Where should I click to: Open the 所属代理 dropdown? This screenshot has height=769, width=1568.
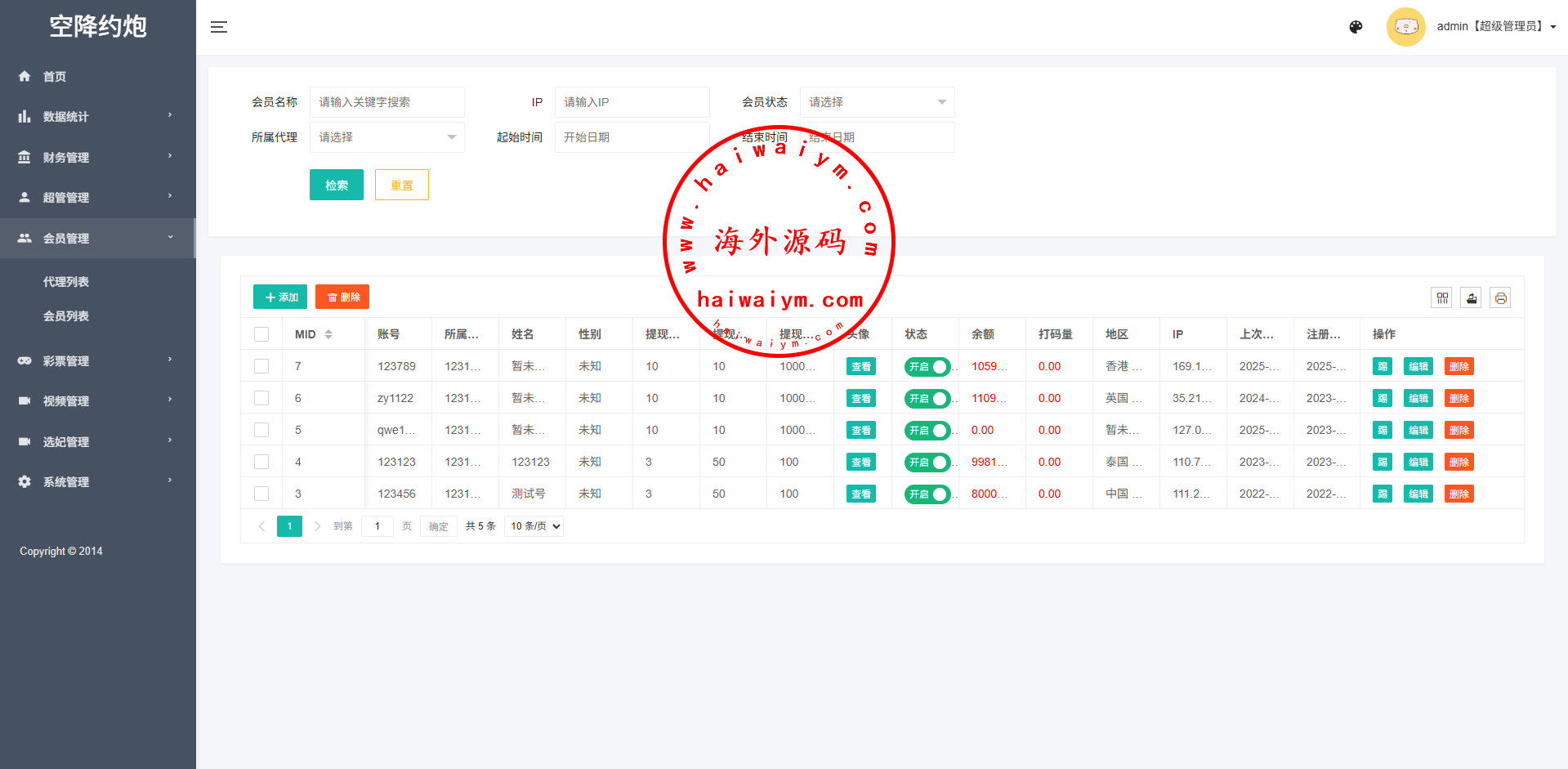click(x=386, y=137)
